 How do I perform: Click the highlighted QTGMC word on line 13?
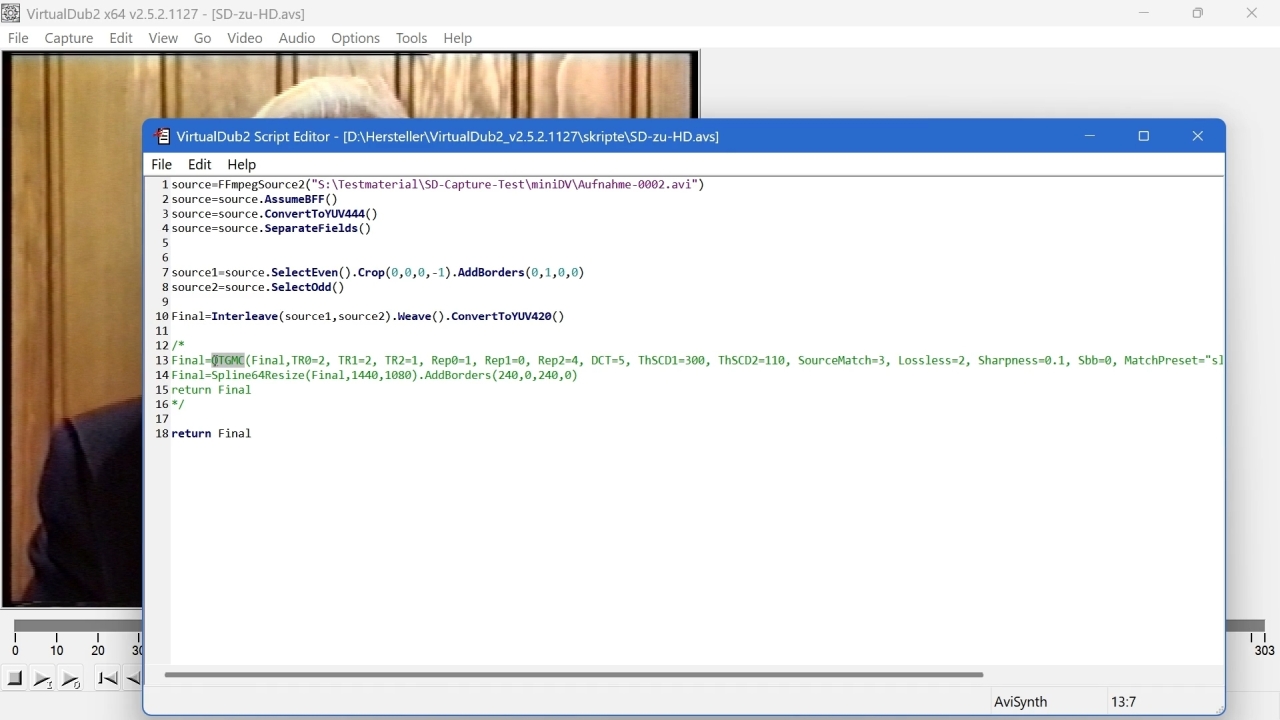(x=228, y=360)
